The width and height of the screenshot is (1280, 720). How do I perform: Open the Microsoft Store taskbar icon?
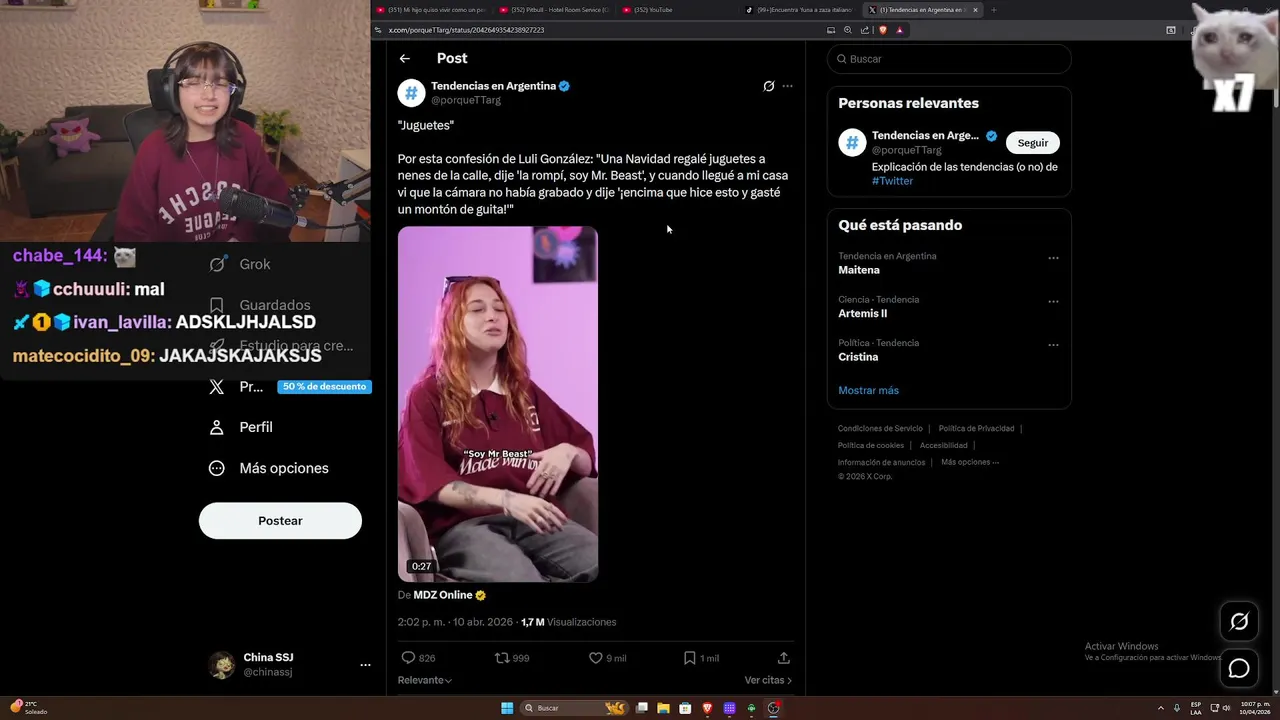(685, 708)
